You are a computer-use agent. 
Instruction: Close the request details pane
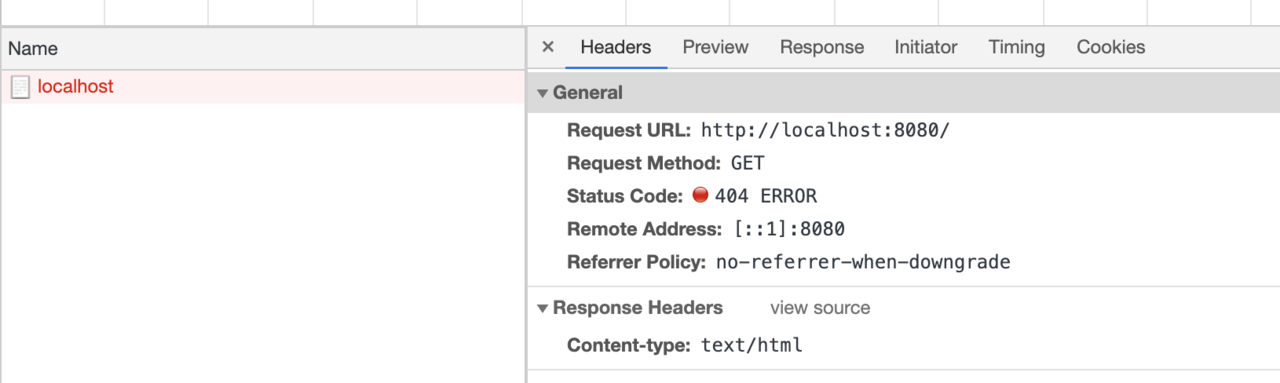click(548, 47)
